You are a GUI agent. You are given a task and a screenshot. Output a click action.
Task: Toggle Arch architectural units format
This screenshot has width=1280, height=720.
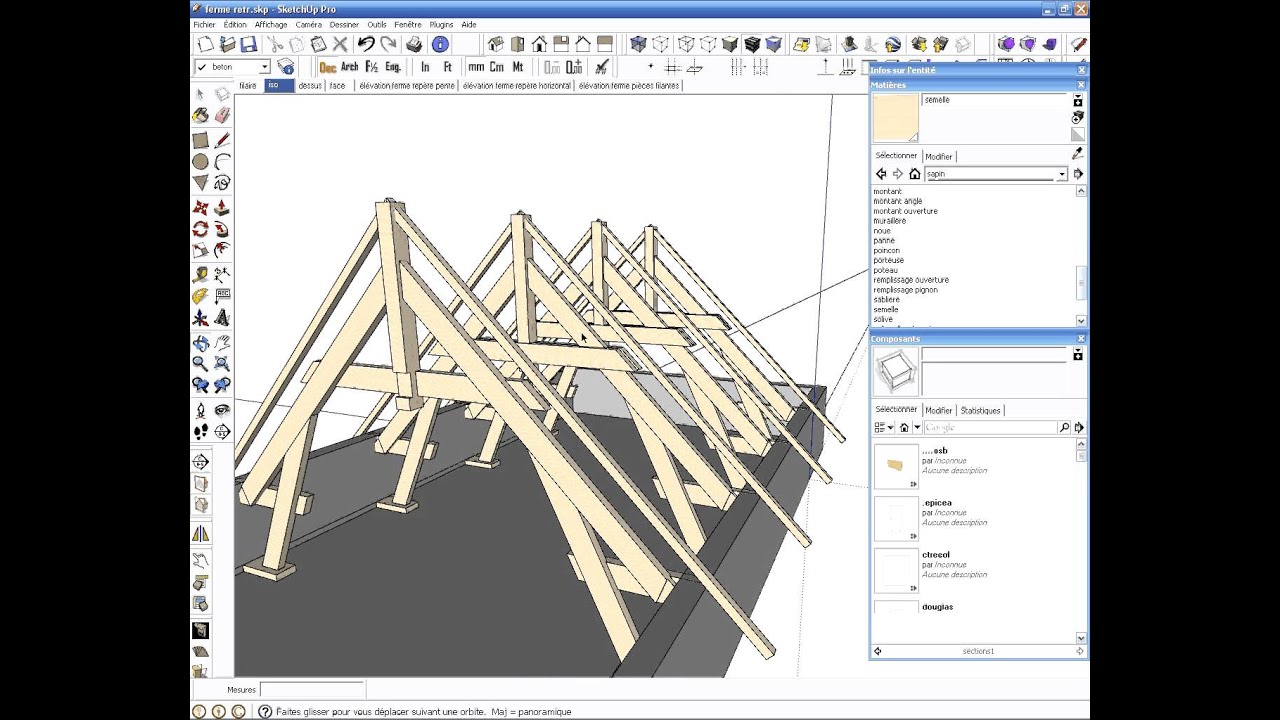tap(349, 67)
